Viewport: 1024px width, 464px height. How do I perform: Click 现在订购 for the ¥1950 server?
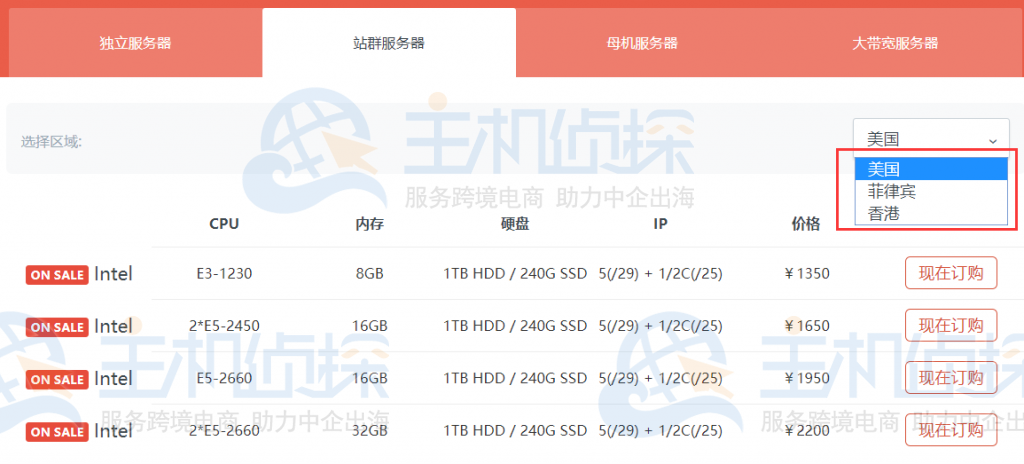[x=950, y=378]
